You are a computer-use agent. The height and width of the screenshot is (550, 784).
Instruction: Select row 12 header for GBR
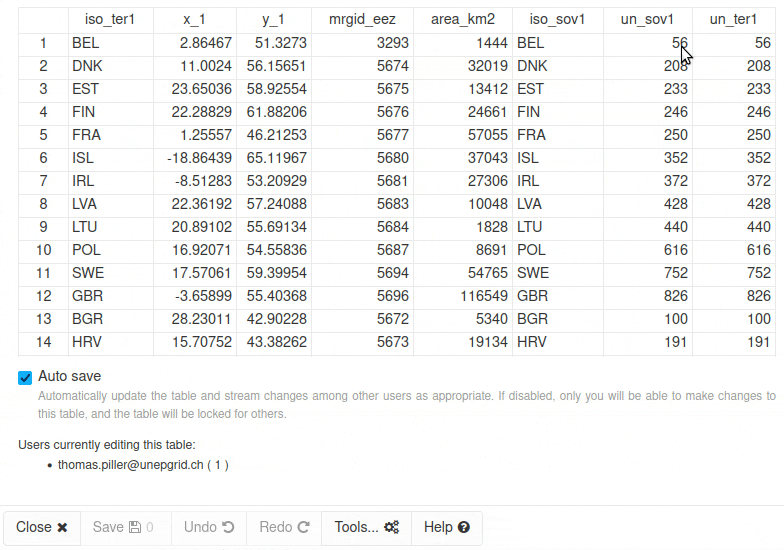pyautogui.click(x=43, y=296)
